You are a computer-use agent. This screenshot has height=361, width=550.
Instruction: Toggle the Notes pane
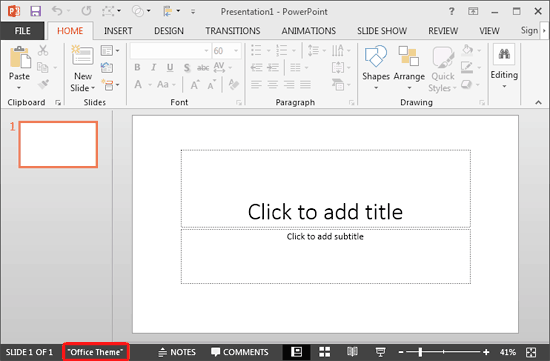[x=177, y=352]
